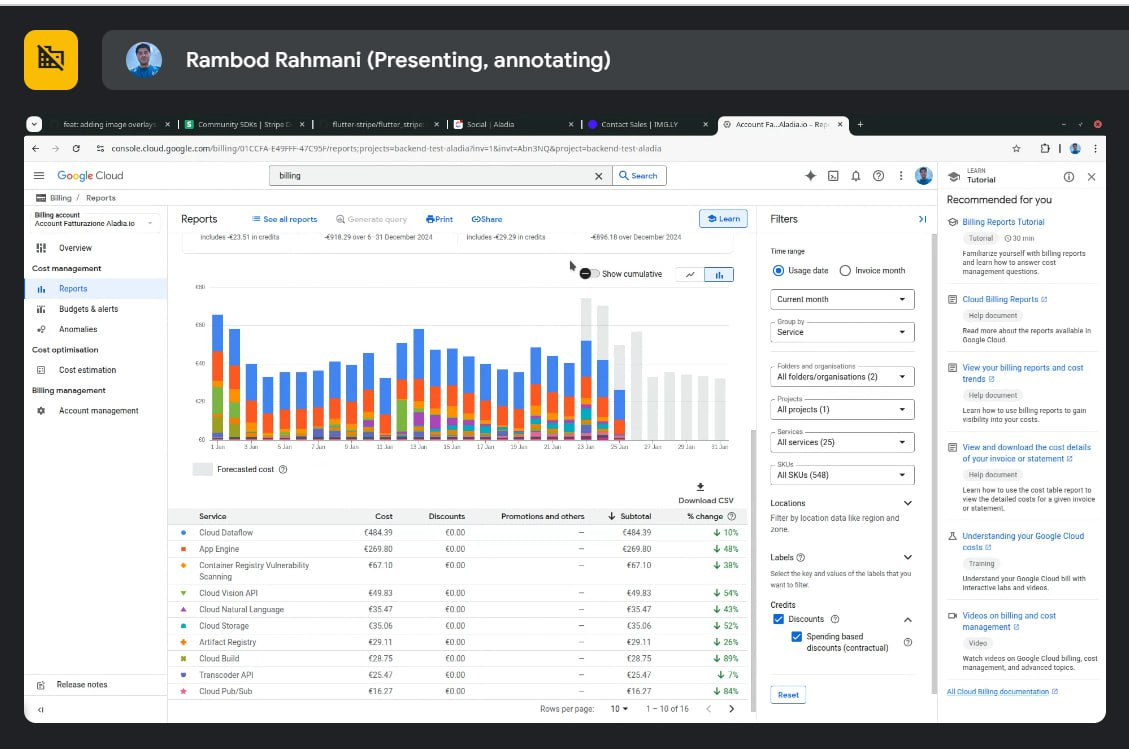The width and height of the screenshot is (1129, 749).
Task: Open the All SKUs (548) dropdown
Action: (x=842, y=475)
